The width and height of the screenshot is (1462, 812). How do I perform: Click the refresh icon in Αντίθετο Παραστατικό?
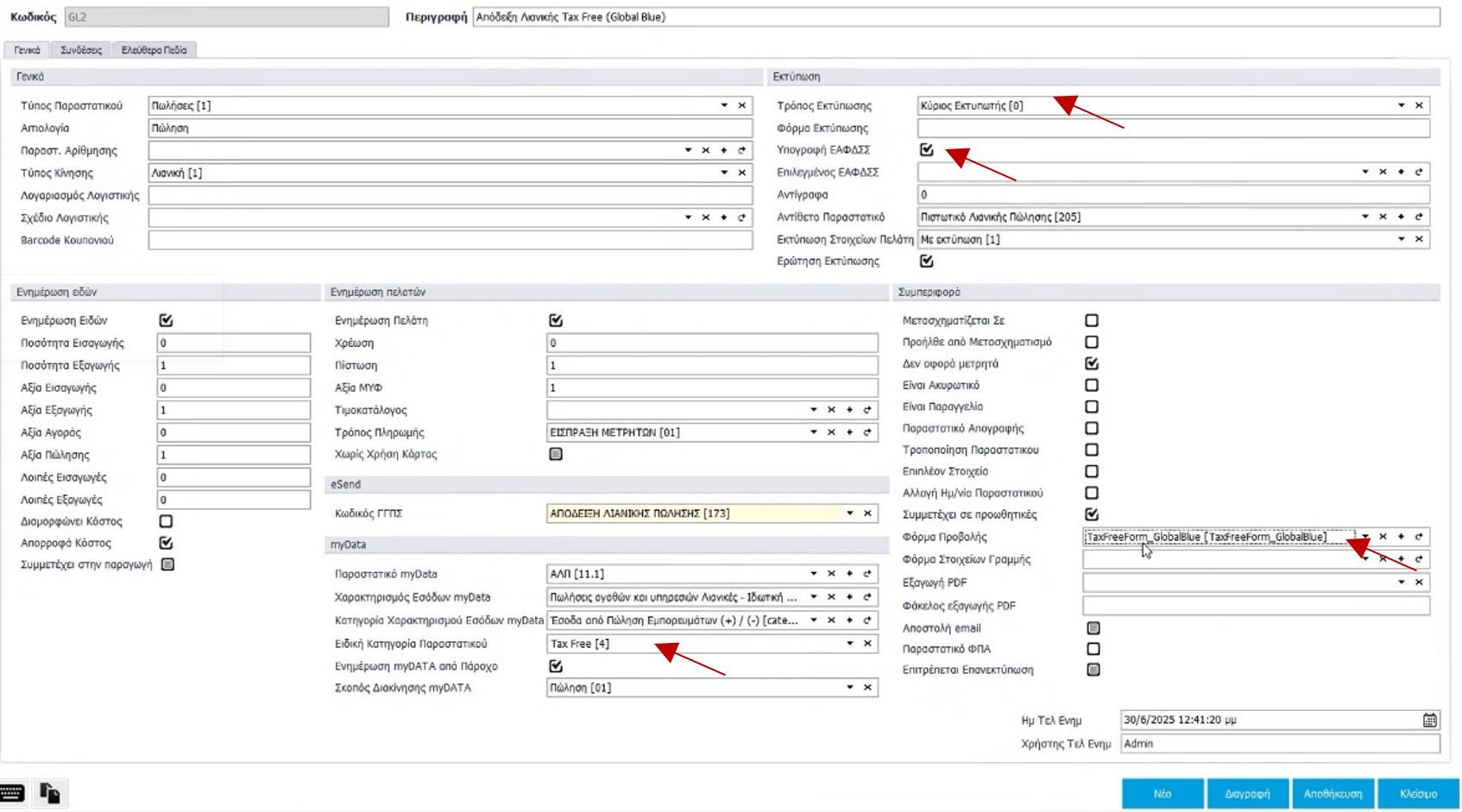point(1418,217)
